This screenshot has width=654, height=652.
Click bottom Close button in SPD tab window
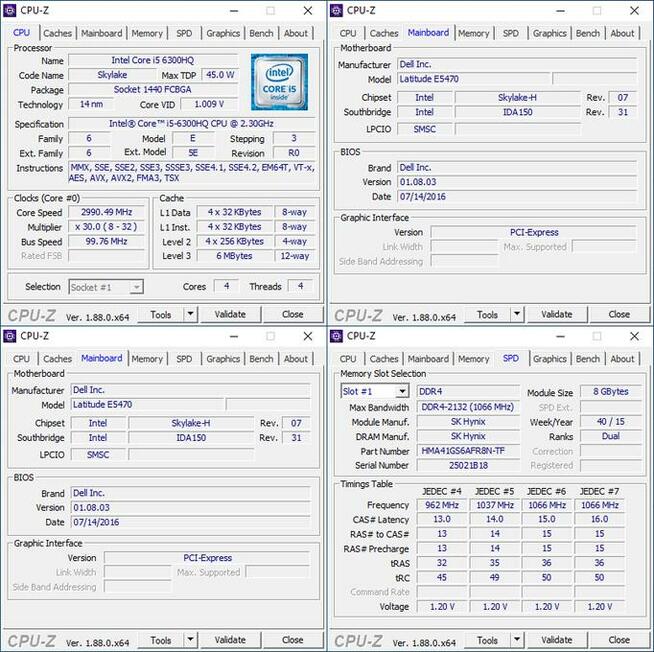click(619, 639)
